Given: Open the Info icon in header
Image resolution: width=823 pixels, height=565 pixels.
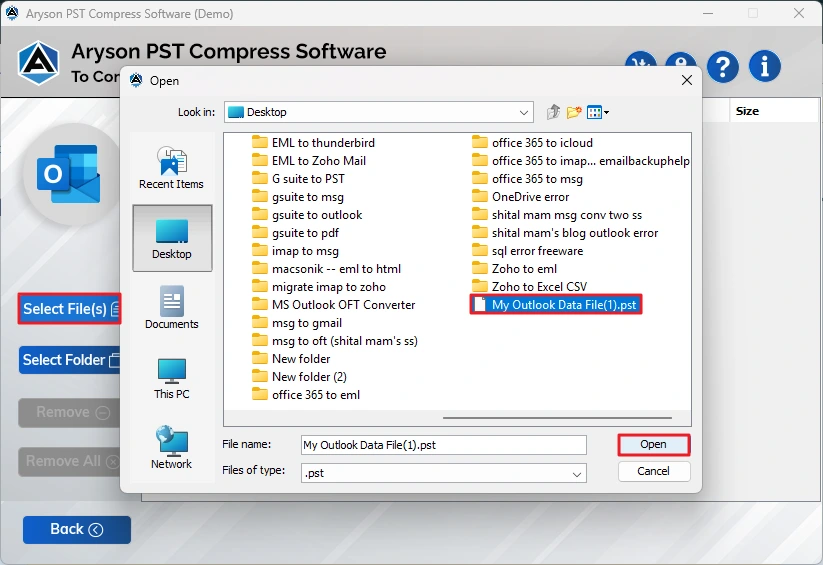Looking at the screenshot, I should point(764,67).
